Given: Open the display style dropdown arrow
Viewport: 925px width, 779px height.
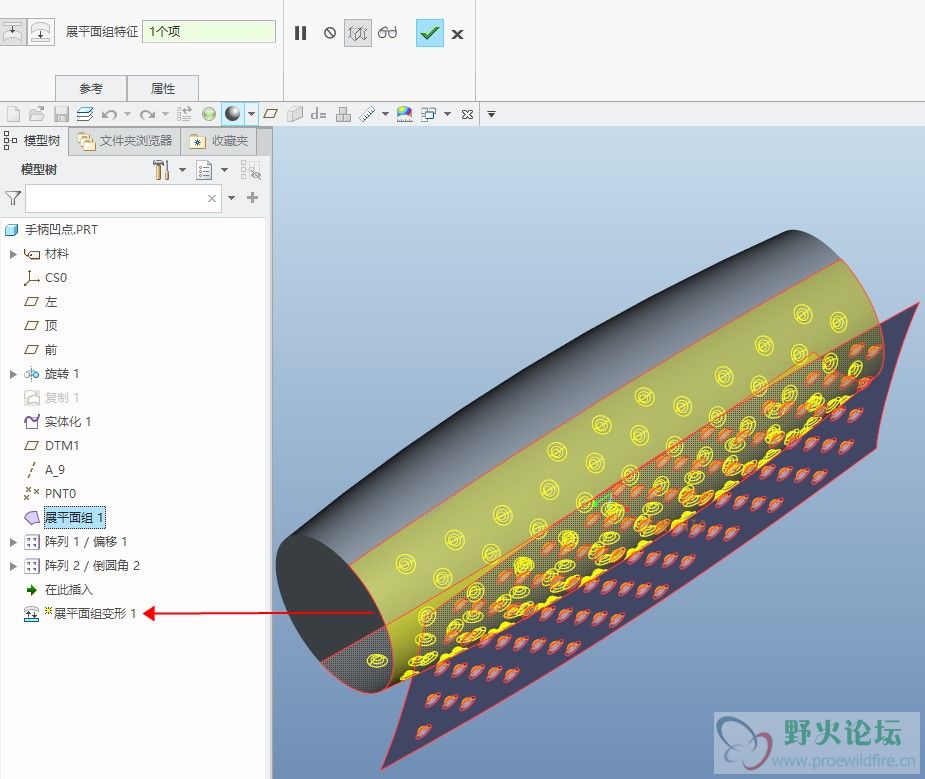Looking at the screenshot, I should click(251, 114).
